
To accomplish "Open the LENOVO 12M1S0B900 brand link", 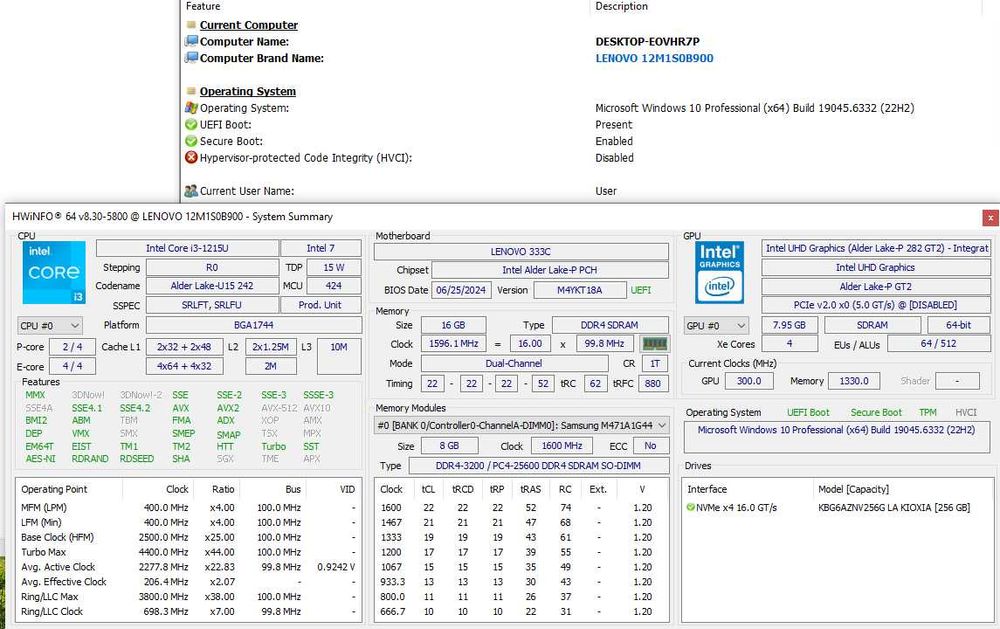I will click(654, 58).
